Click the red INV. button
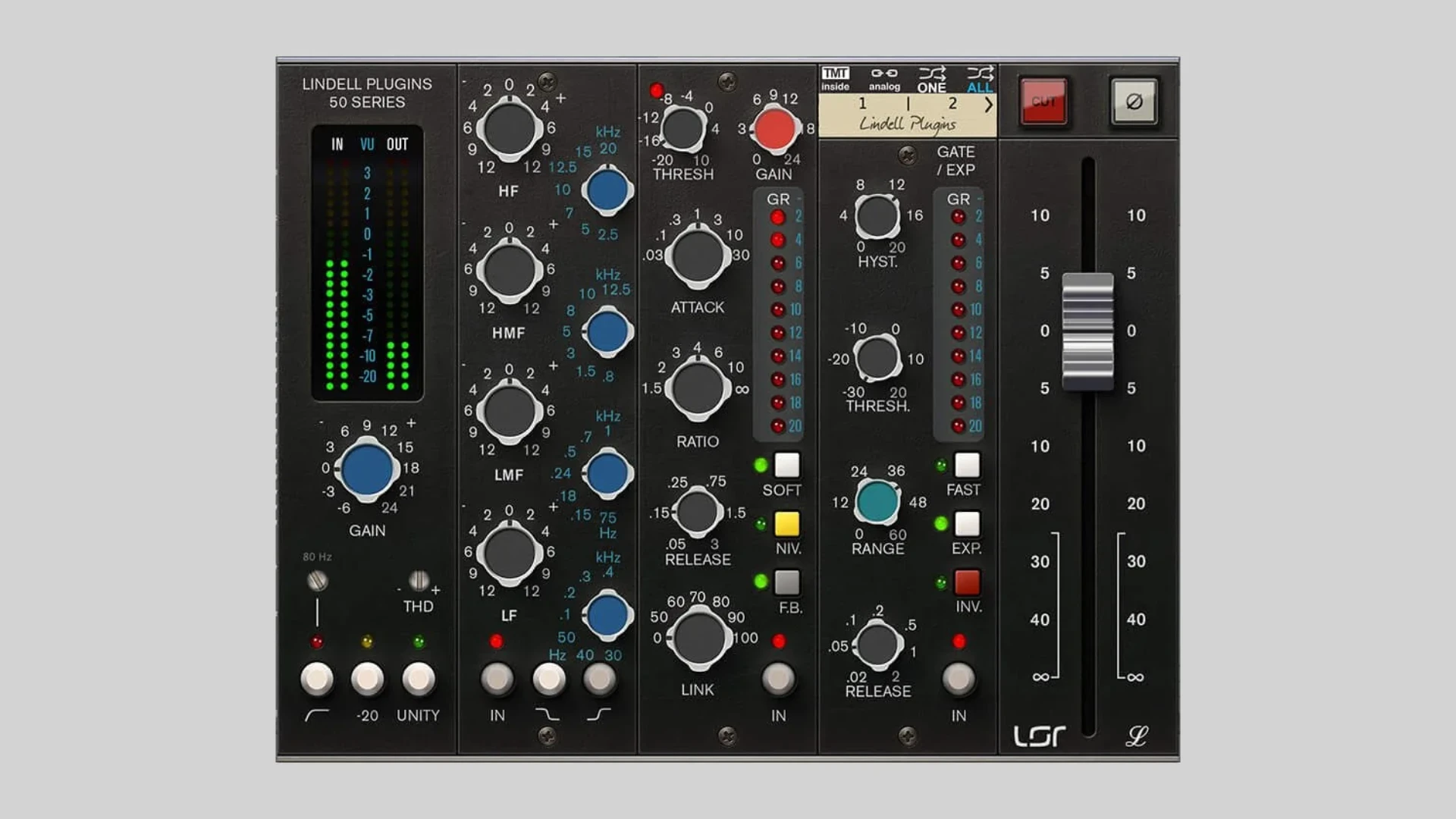This screenshot has width=1456, height=819. [x=967, y=582]
